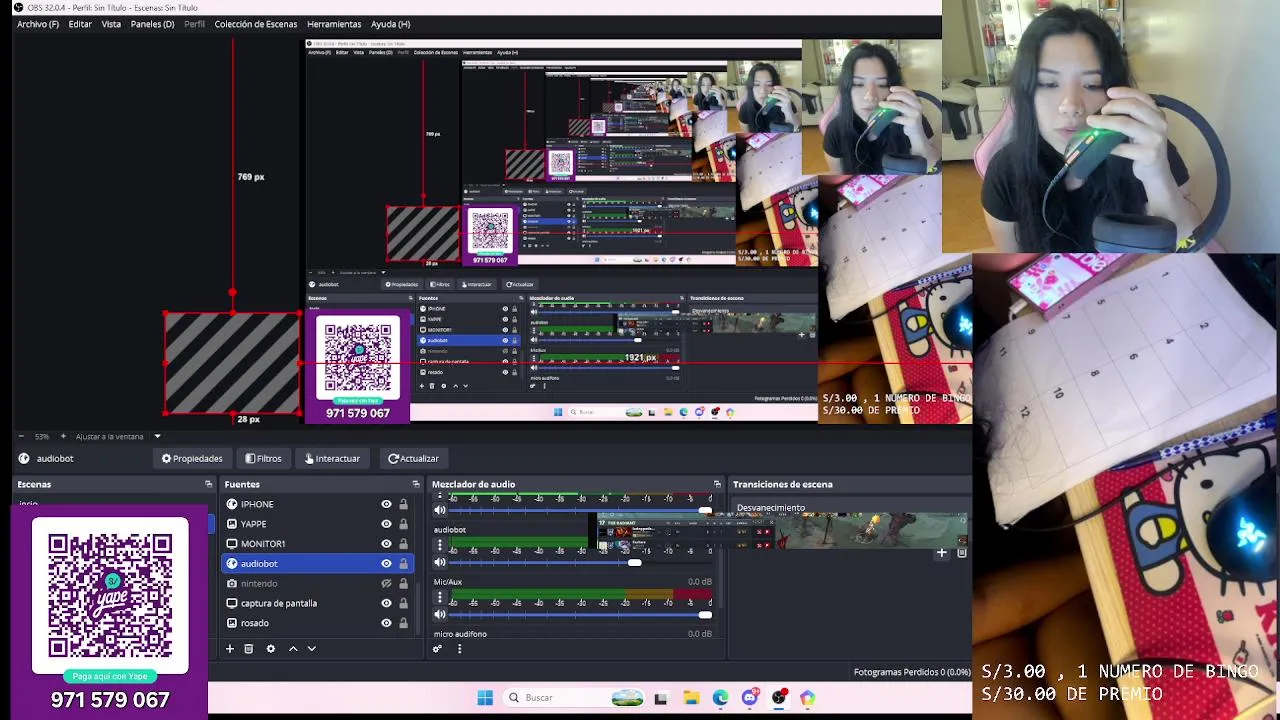Toggle lock on YAPPE source
Viewport: 1280px width, 720px height.
403,524
